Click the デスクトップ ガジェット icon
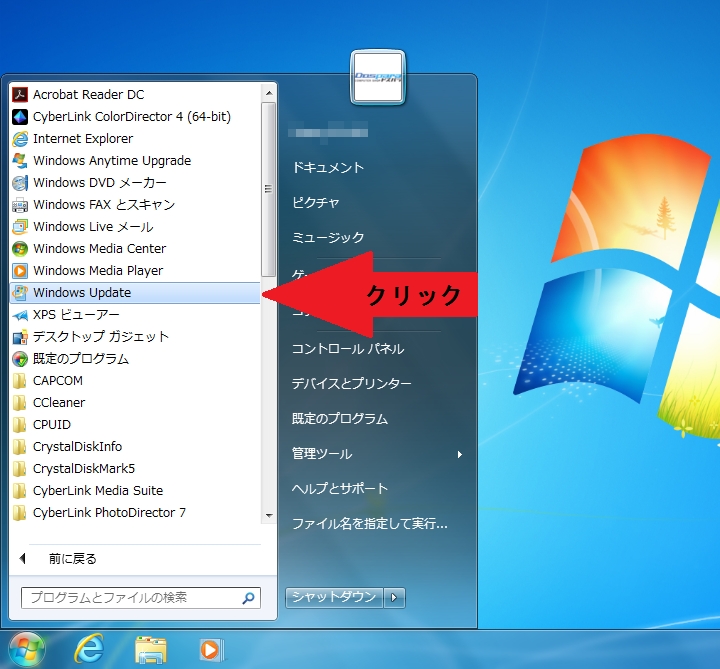This screenshot has height=669, width=720. click(x=20, y=337)
